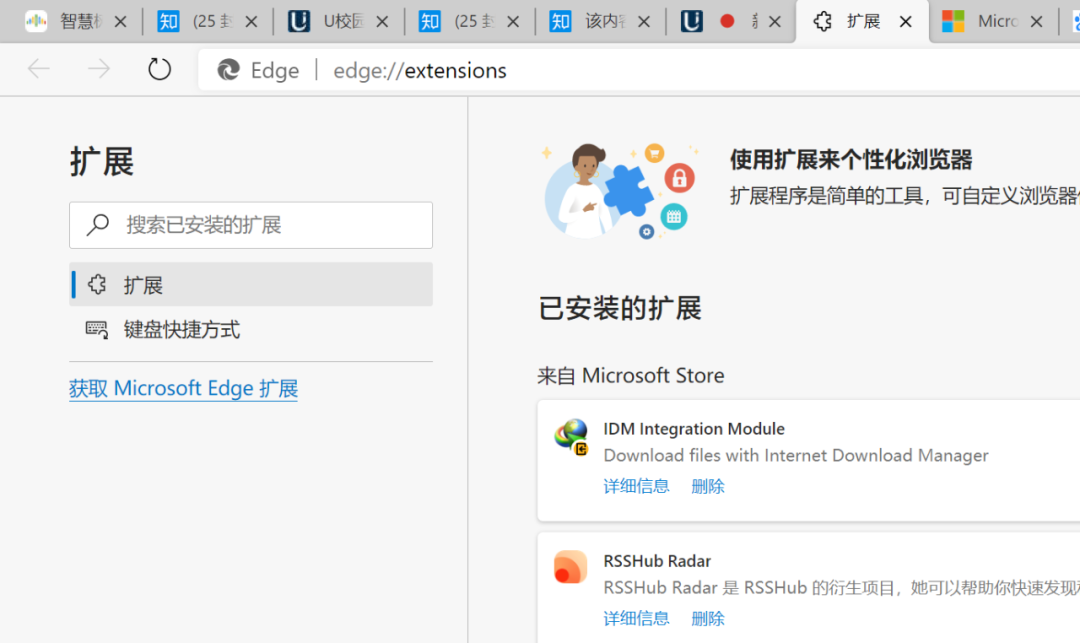The image size is (1080, 643).
Task: Open the 获取 Microsoft Edge 扩展 link
Action: click(183, 388)
